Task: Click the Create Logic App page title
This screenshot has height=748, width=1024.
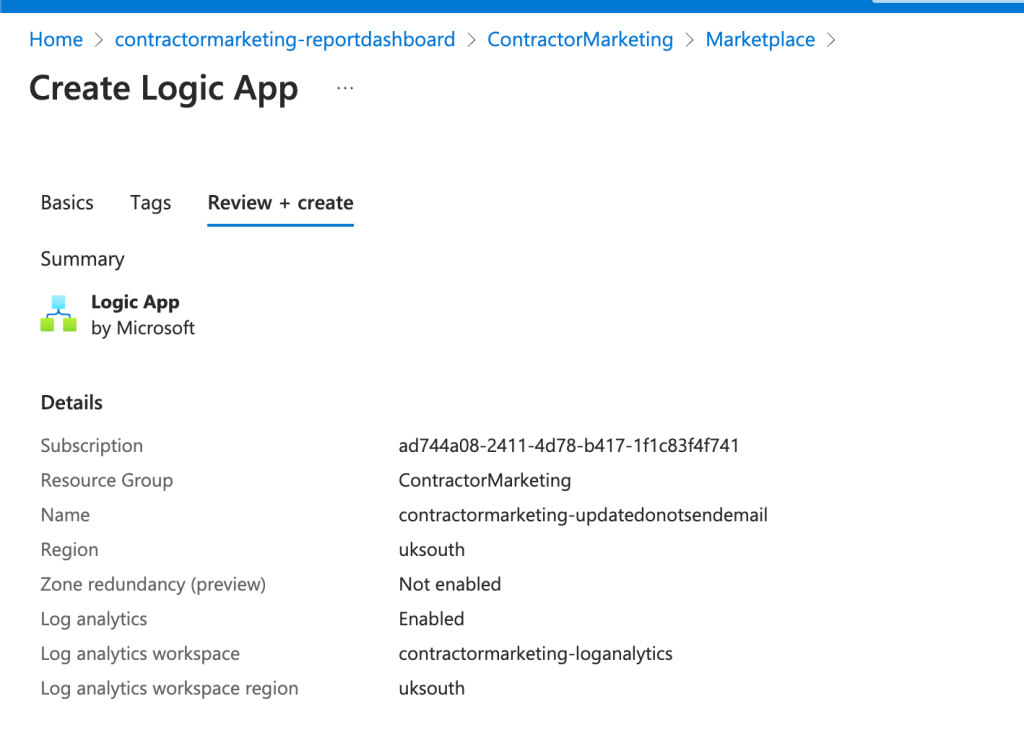Action: pyautogui.click(x=164, y=88)
